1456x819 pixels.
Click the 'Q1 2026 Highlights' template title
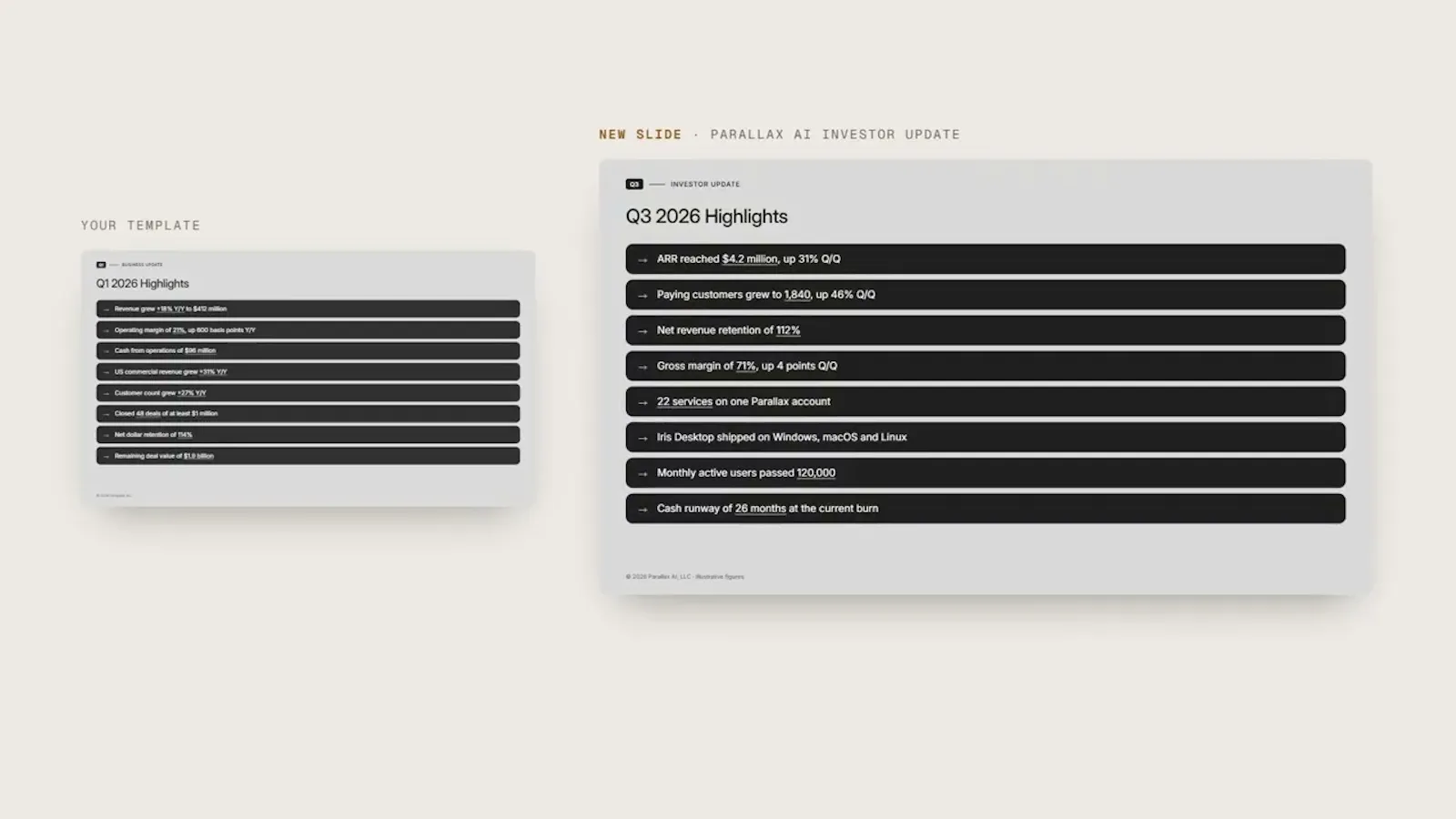[143, 284]
